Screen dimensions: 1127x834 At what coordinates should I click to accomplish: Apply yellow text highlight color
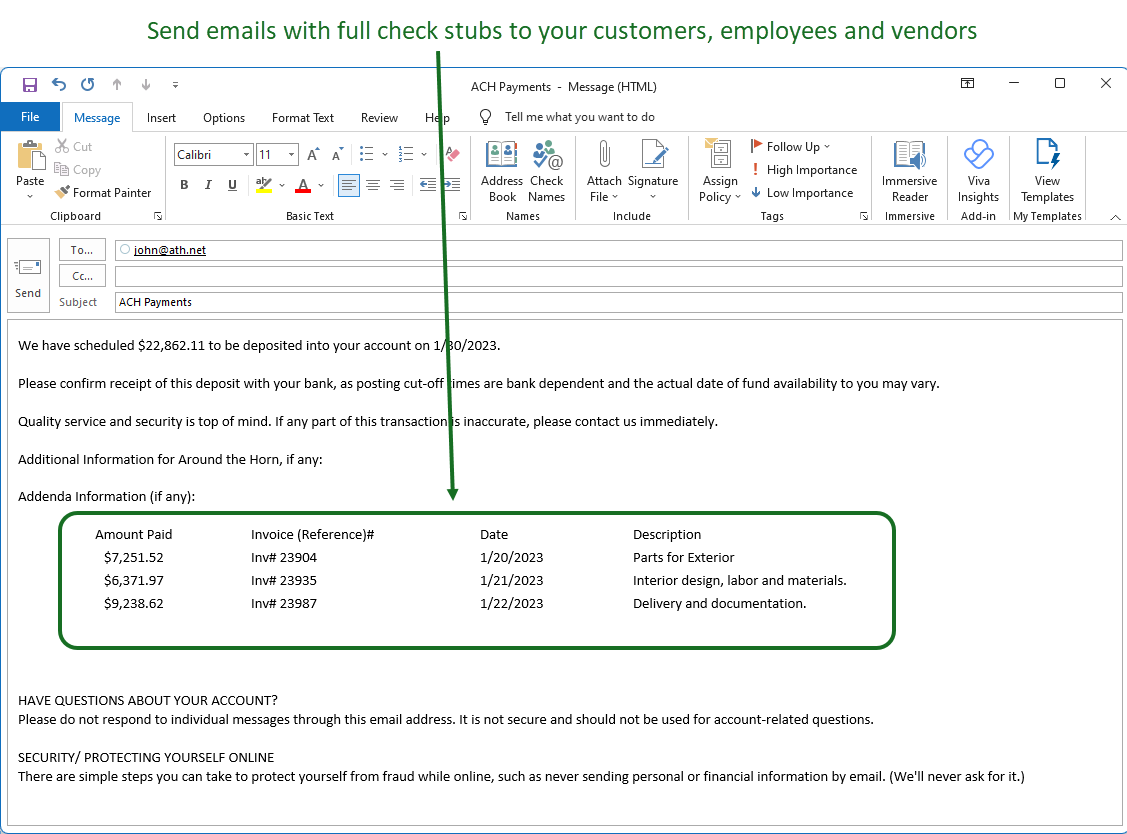263,185
